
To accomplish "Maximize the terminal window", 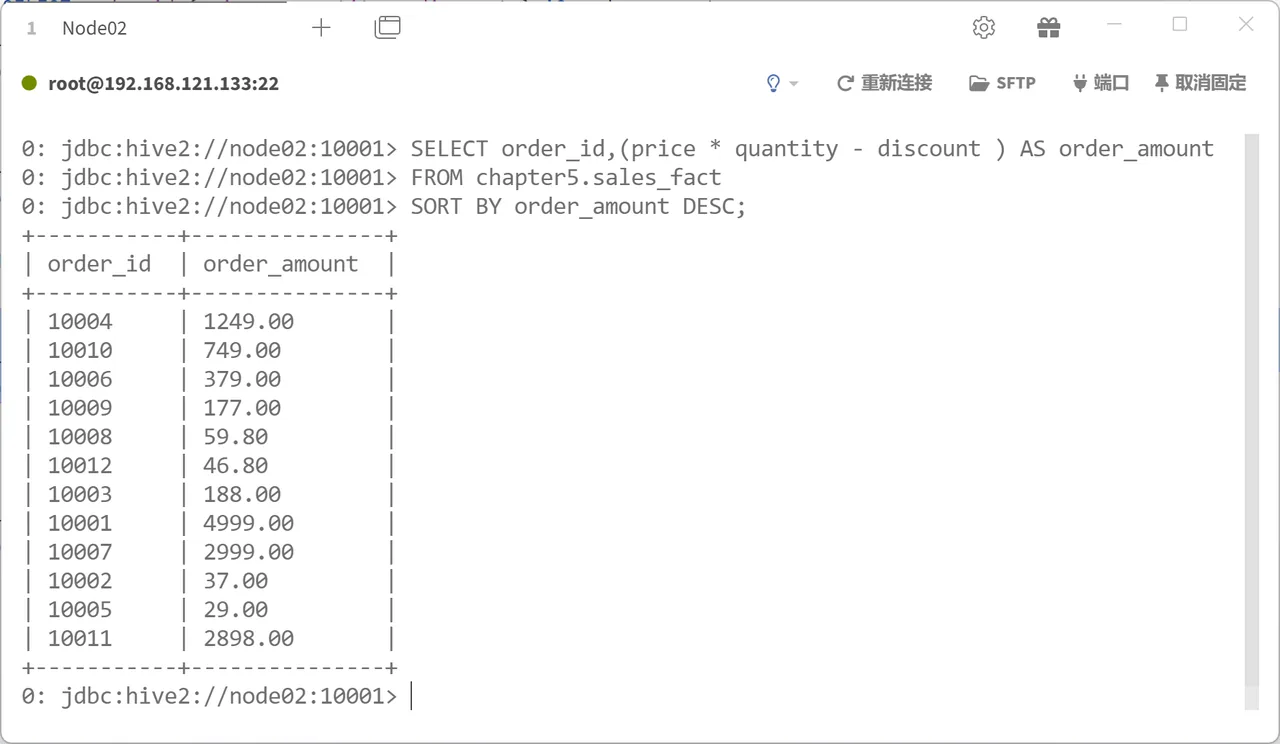I will coord(1180,25).
